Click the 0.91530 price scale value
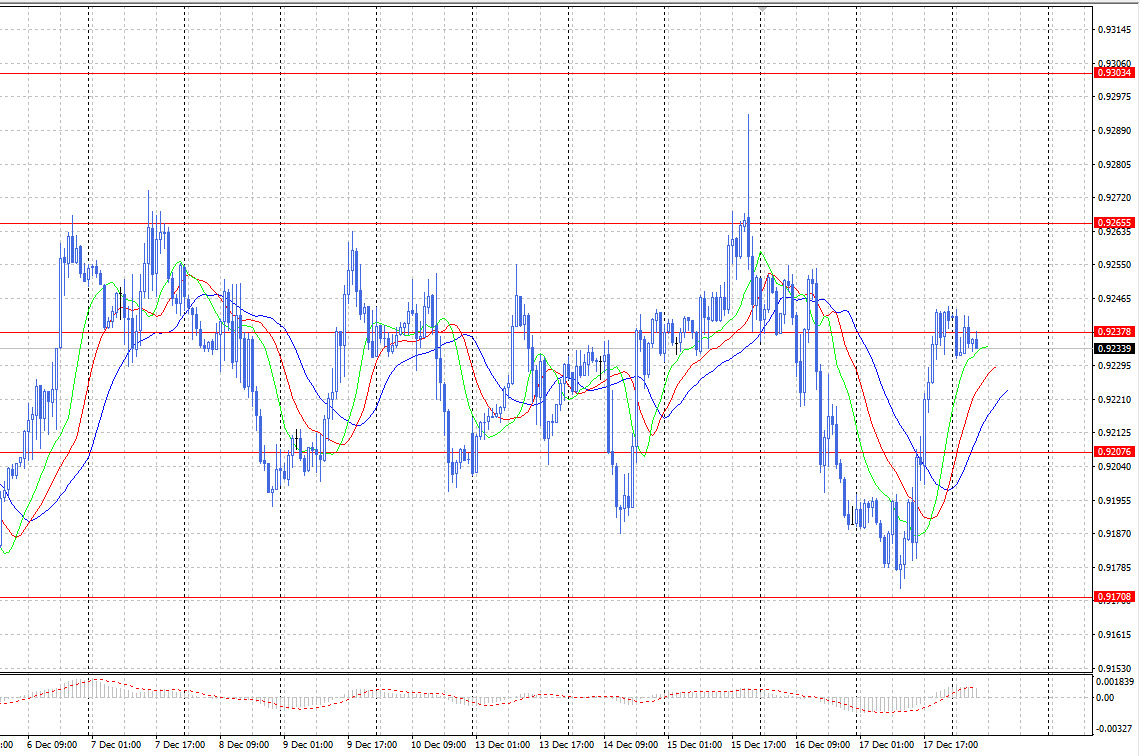 pos(1114,668)
